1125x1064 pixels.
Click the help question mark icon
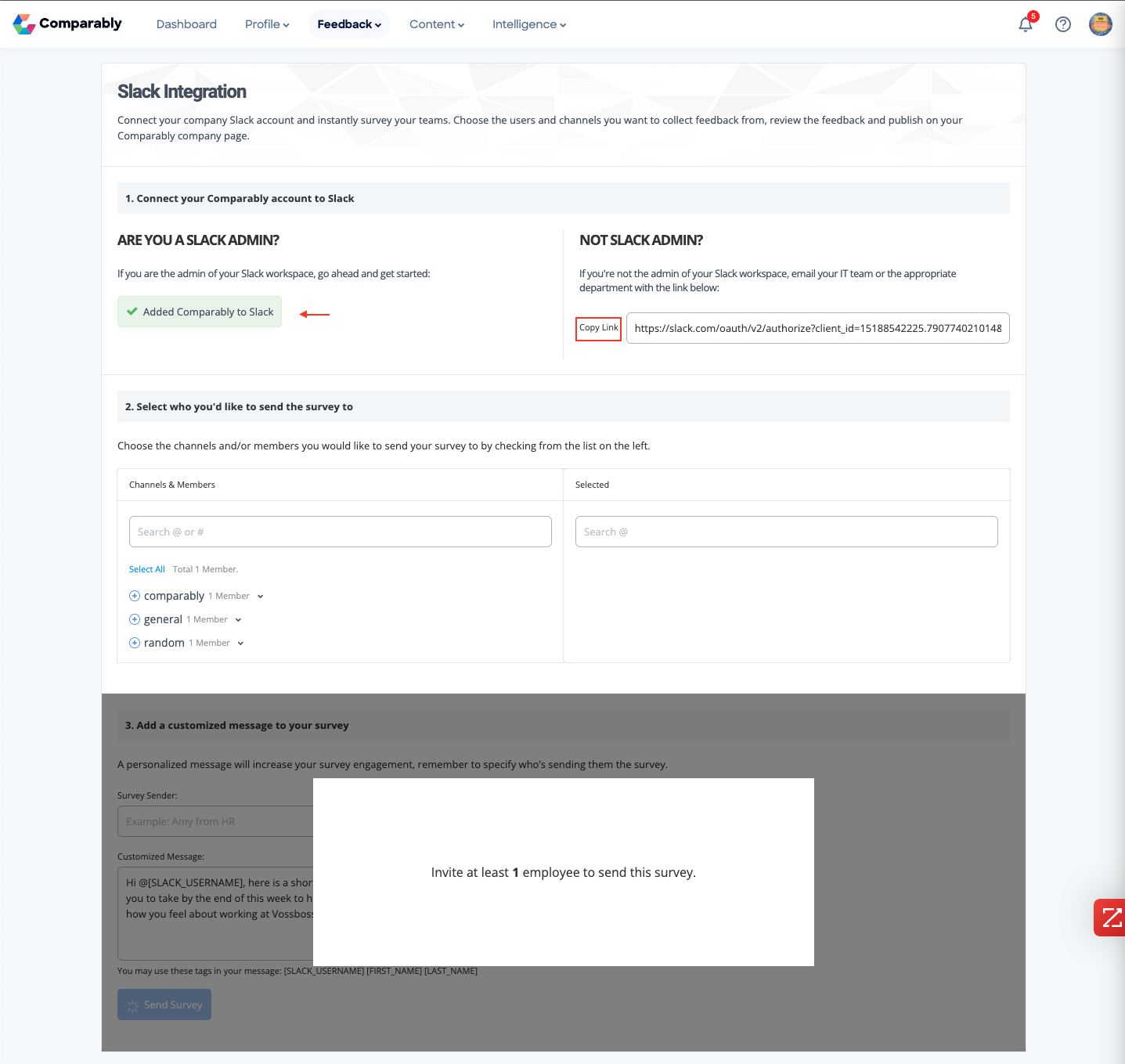[x=1062, y=24]
